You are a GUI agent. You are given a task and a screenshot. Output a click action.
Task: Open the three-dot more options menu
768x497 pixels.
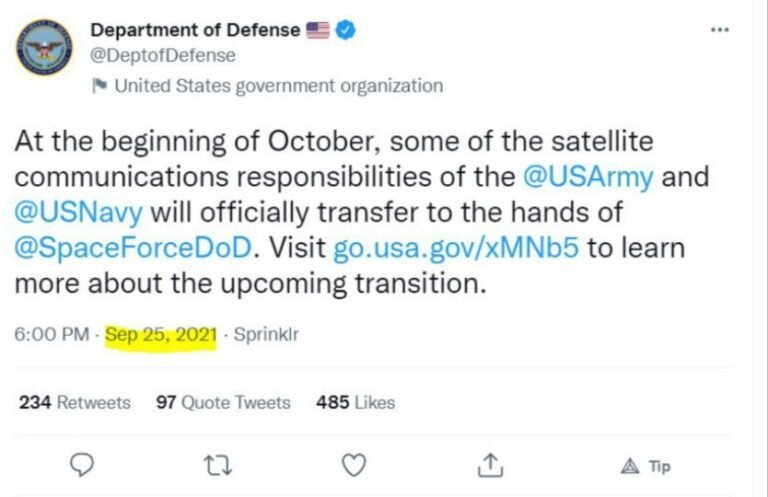[719, 30]
